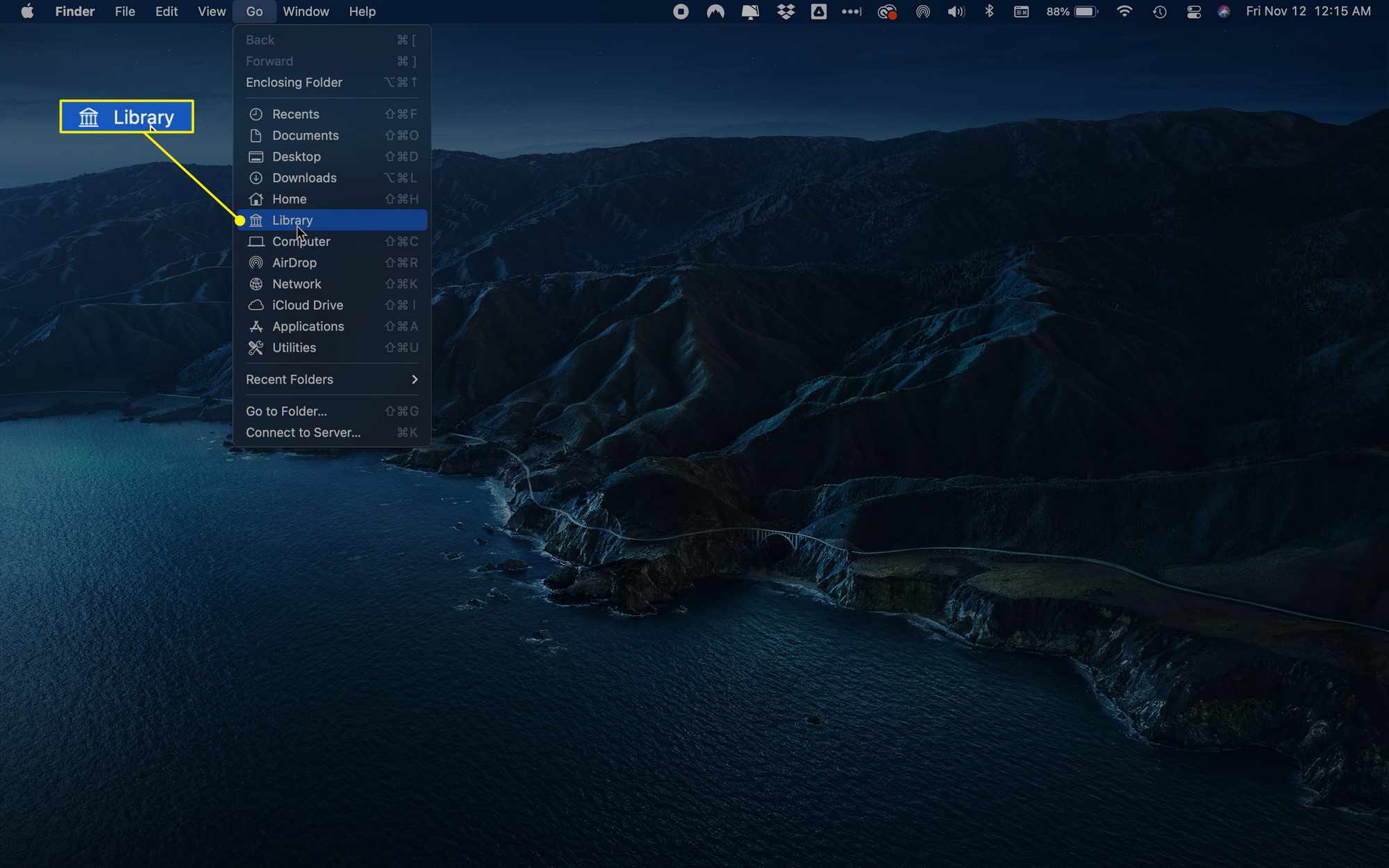Expand the Recent Folders submenu
Viewport: 1389px width, 868px height.
(332, 379)
